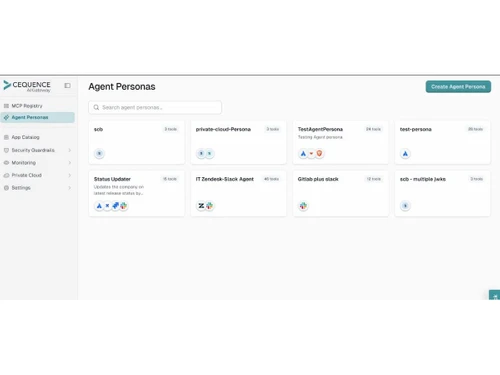The width and height of the screenshot is (500, 375).
Task: Open Private Cloud menu item
Action: click(x=37, y=175)
